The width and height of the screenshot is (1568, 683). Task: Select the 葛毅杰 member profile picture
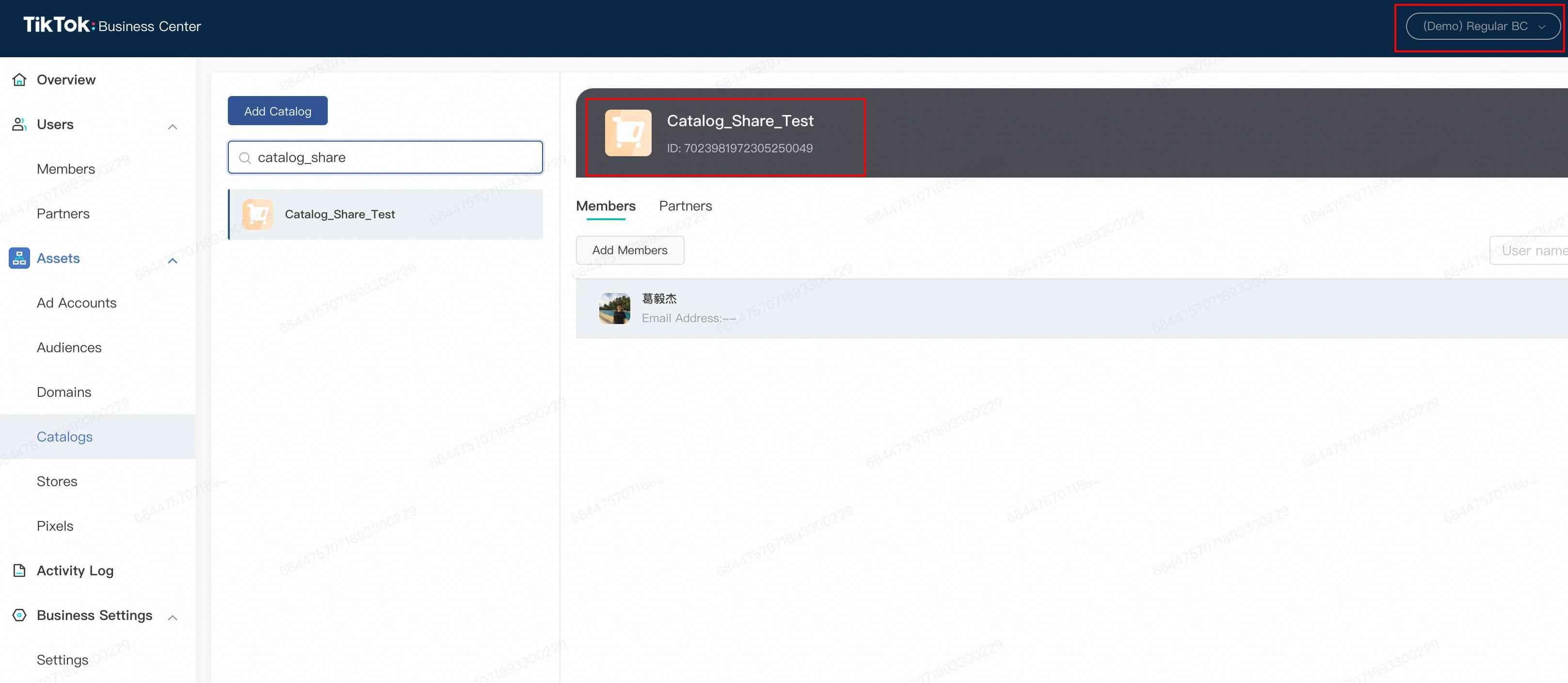614,309
